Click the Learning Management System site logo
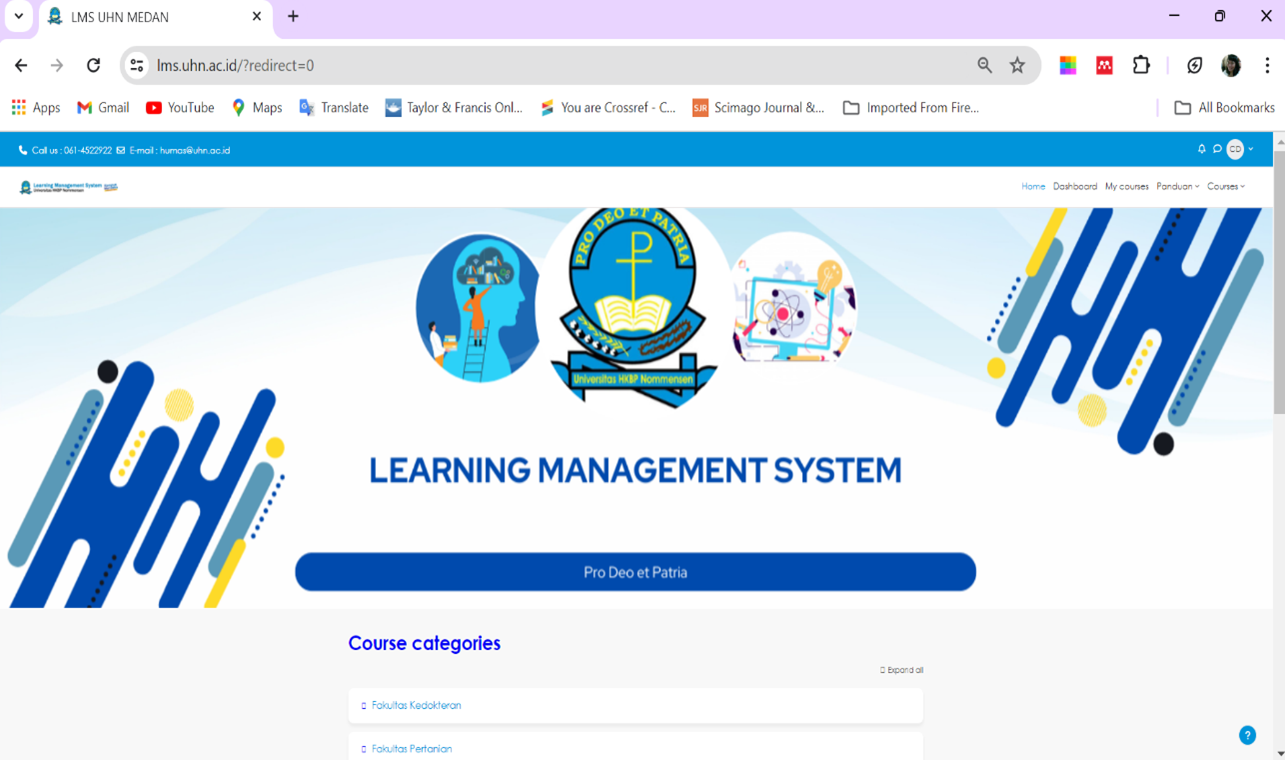Image resolution: width=1285 pixels, height=760 pixels. click(x=69, y=187)
